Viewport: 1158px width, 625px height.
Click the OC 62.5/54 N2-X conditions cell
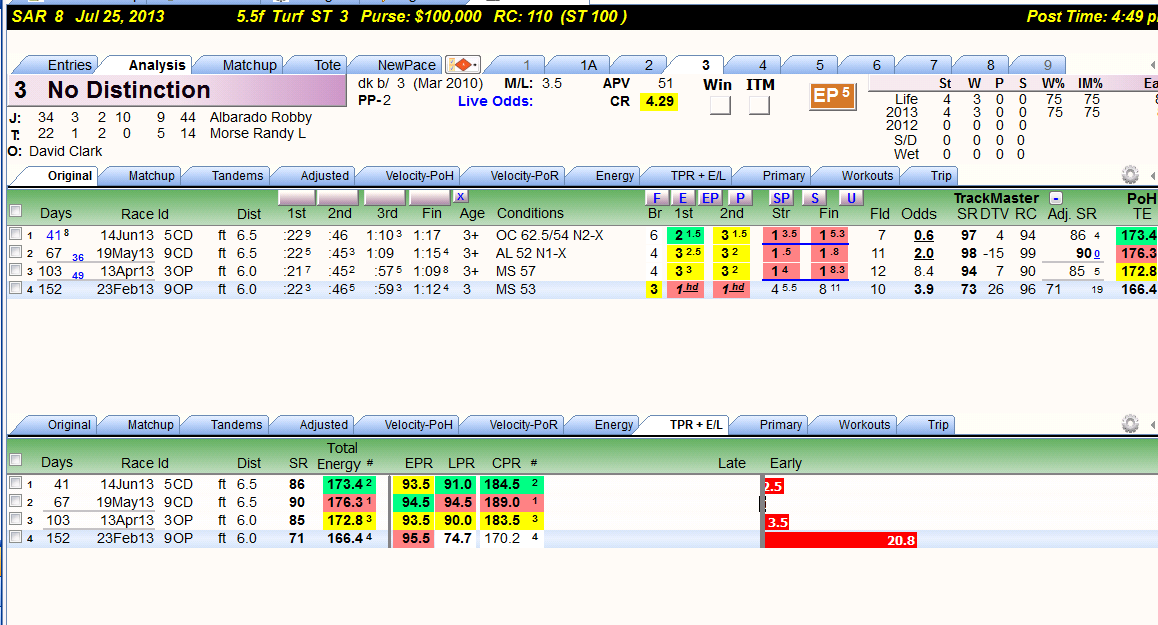(549, 235)
